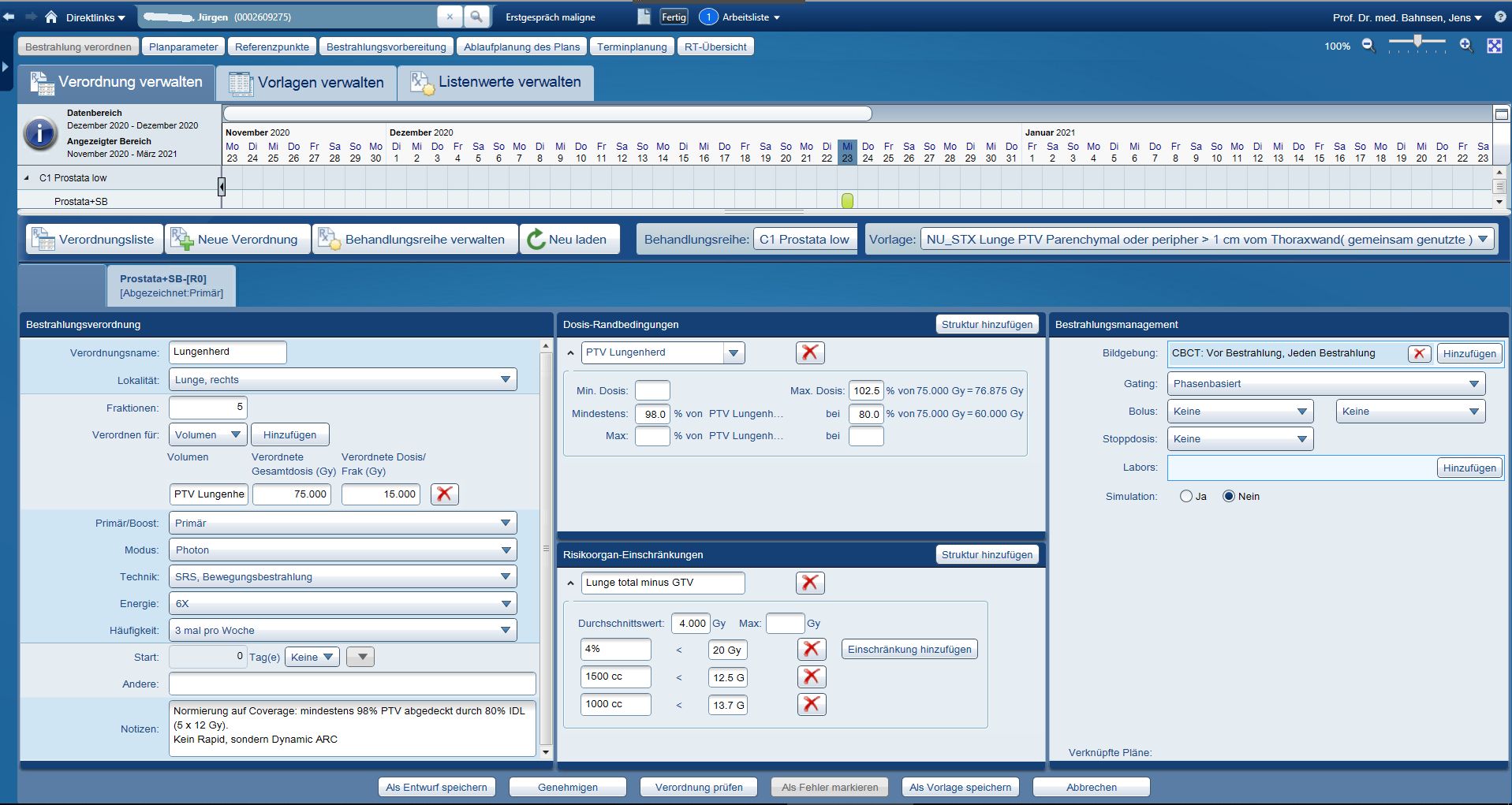
Task: Expand the Vorlage template dropdown
Action: pyautogui.click(x=1483, y=240)
